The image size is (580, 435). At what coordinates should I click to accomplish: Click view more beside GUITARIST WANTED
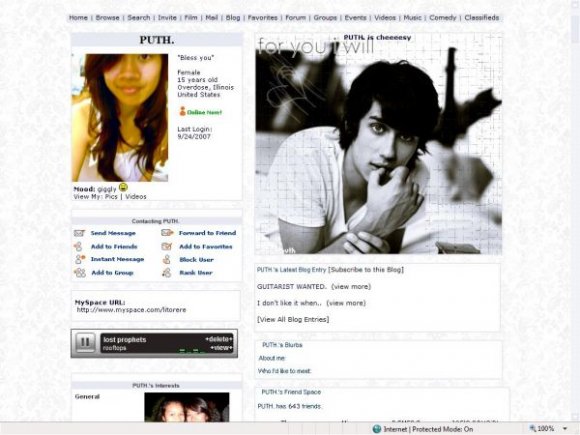(351, 287)
